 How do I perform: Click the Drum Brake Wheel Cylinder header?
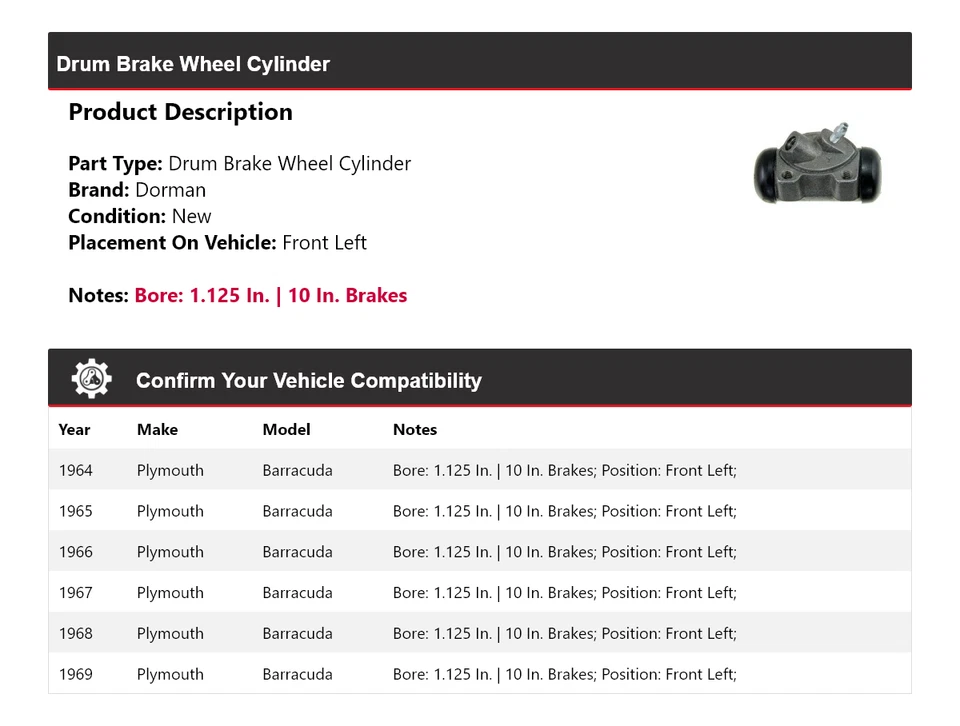pyautogui.click(x=193, y=64)
